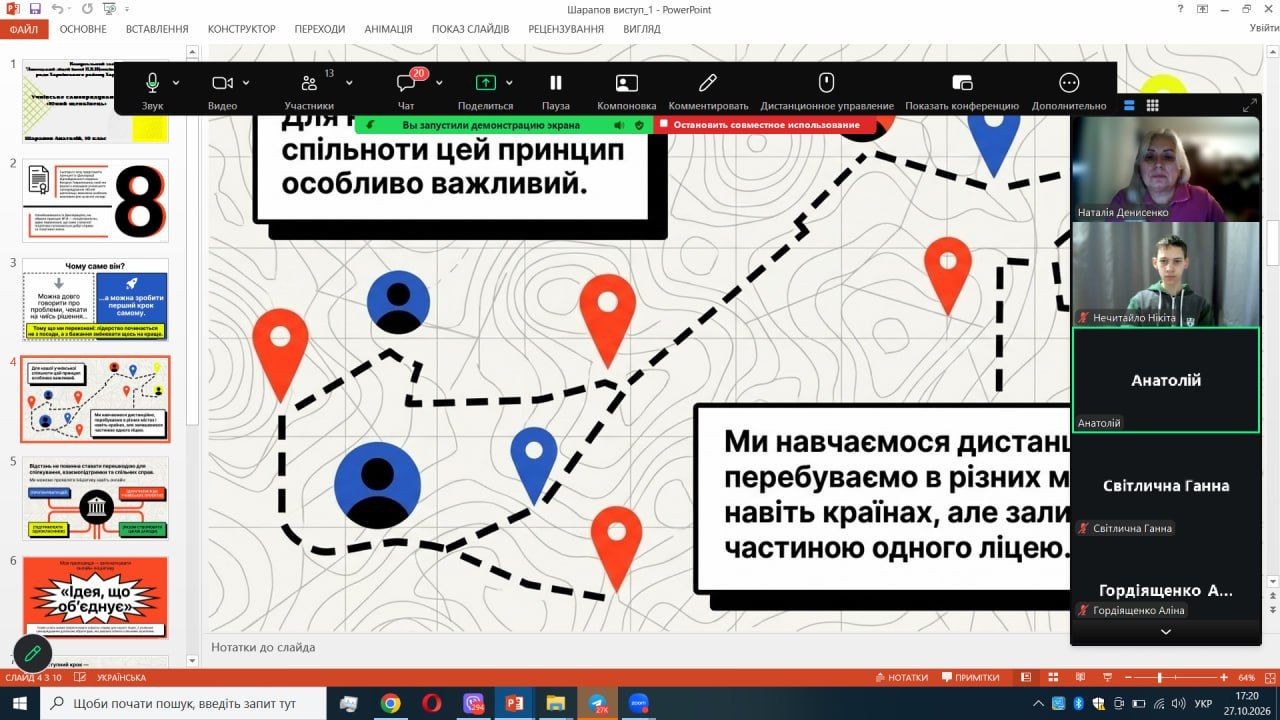
Task: Open the АНІМАЦІЯ ribbon tab
Action: pos(388,29)
